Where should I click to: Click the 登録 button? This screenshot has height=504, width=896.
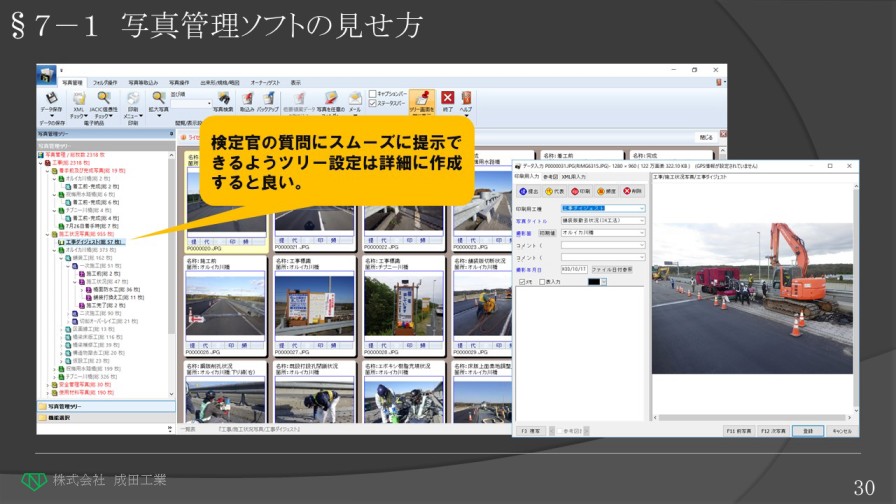806,431
